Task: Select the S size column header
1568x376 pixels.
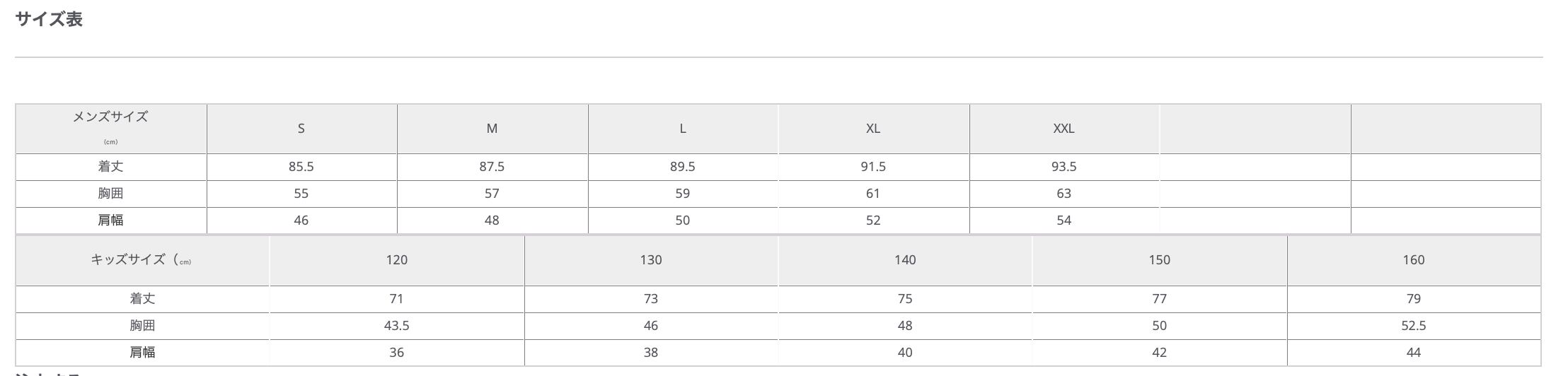Action: click(301, 129)
